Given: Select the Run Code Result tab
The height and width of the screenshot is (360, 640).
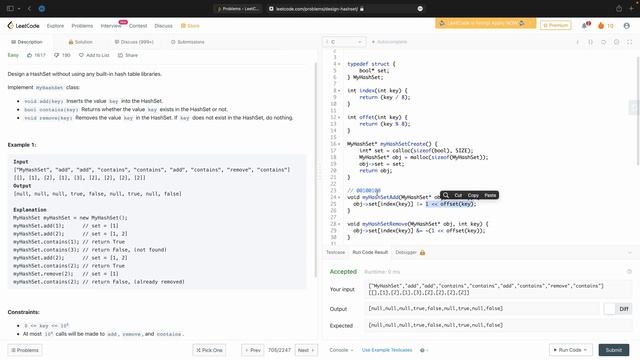Looking at the screenshot, I should pyautogui.click(x=370, y=253).
